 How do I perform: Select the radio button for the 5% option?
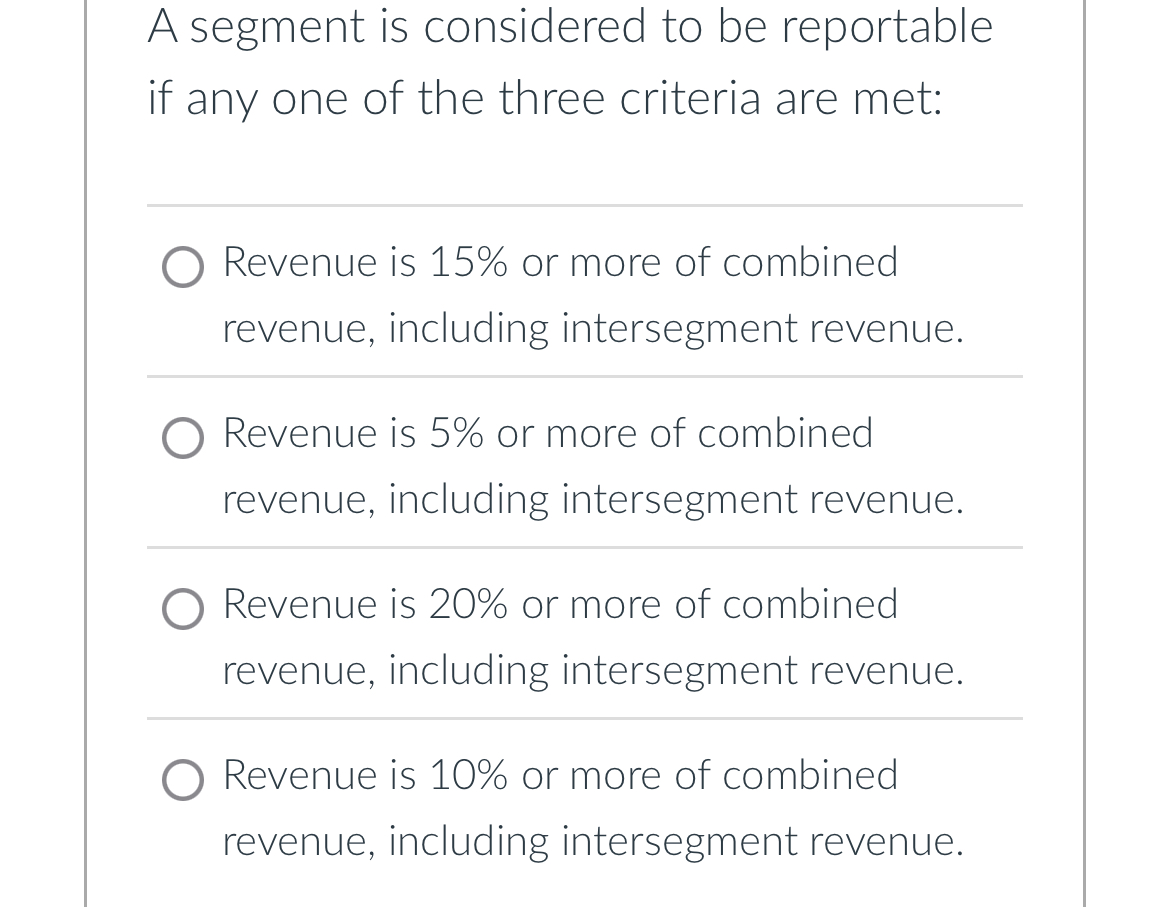pyautogui.click(x=183, y=438)
